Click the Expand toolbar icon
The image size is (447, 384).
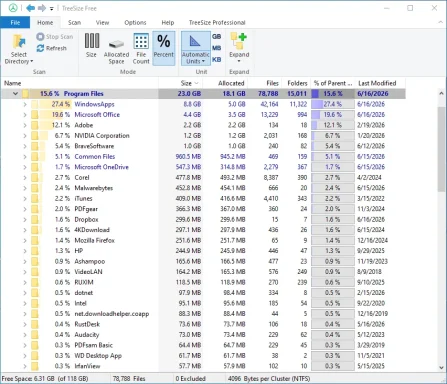pos(239,41)
